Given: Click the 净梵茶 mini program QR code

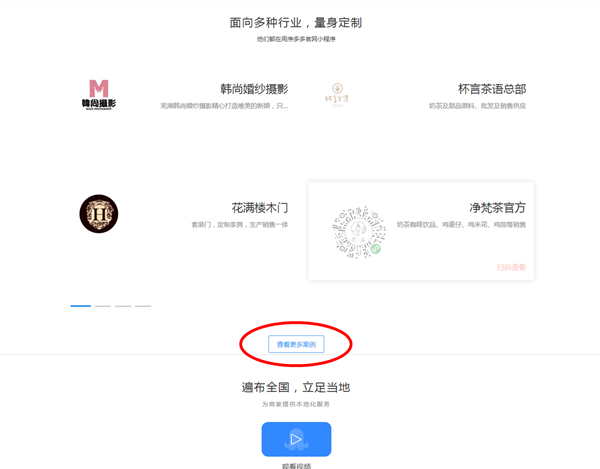Looking at the screenshot, I should tap(359, 232).
